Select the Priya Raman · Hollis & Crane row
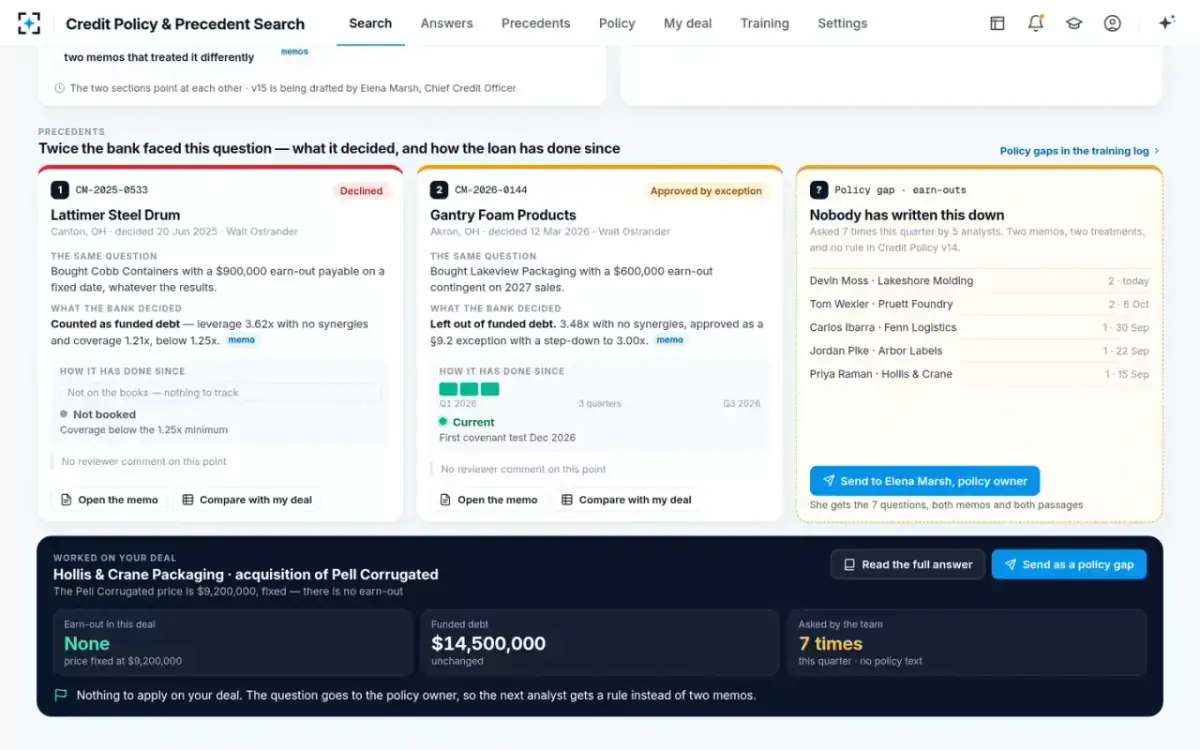 (979, 374)
